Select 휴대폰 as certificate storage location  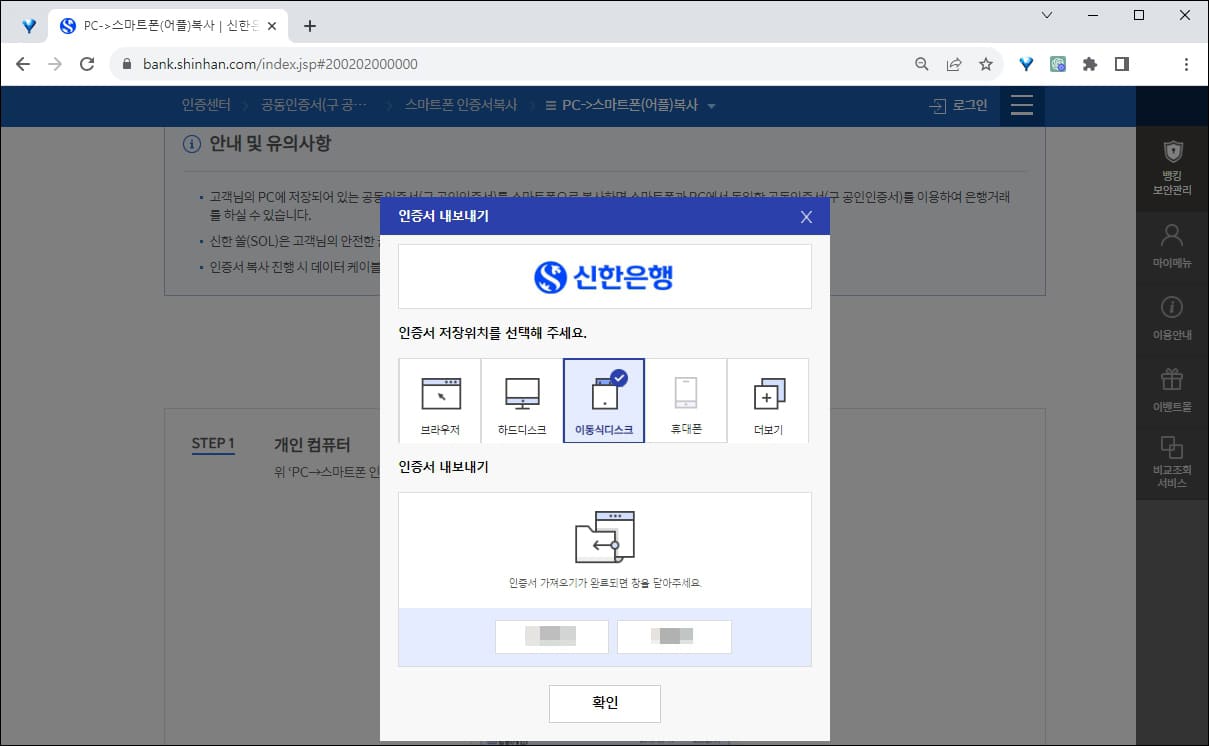click(x=686, y=400)
